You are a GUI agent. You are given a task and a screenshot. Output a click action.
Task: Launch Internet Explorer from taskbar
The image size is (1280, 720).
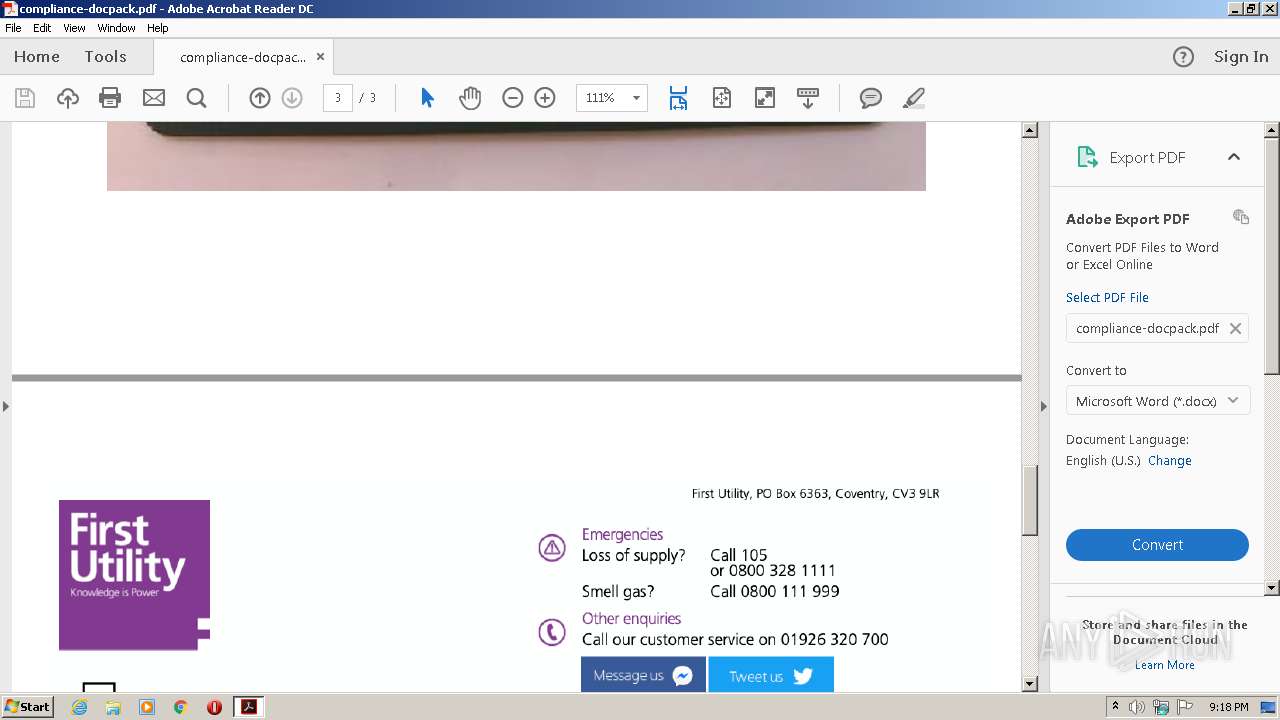coord(80,707)
